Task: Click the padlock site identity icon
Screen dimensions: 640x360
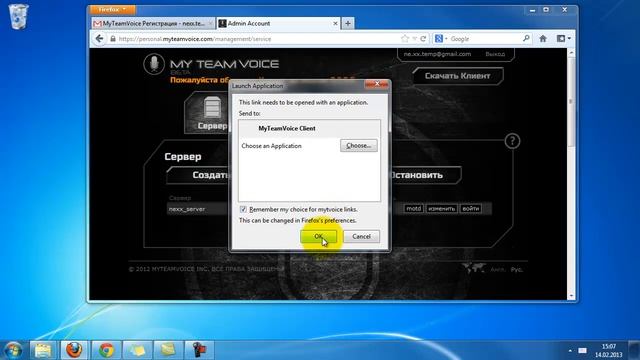Action: click(113, 39)
